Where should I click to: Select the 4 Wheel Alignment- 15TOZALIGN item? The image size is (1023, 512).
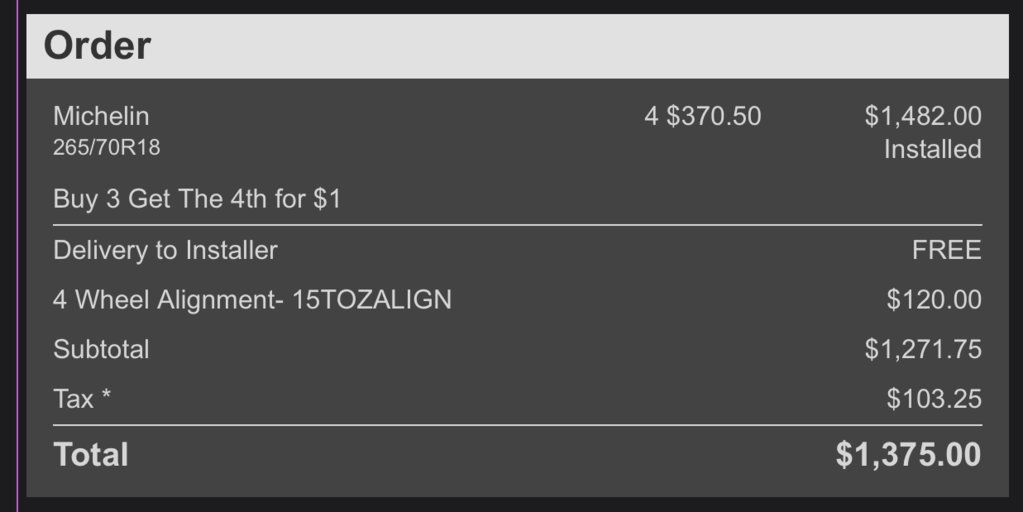(252, 299)
